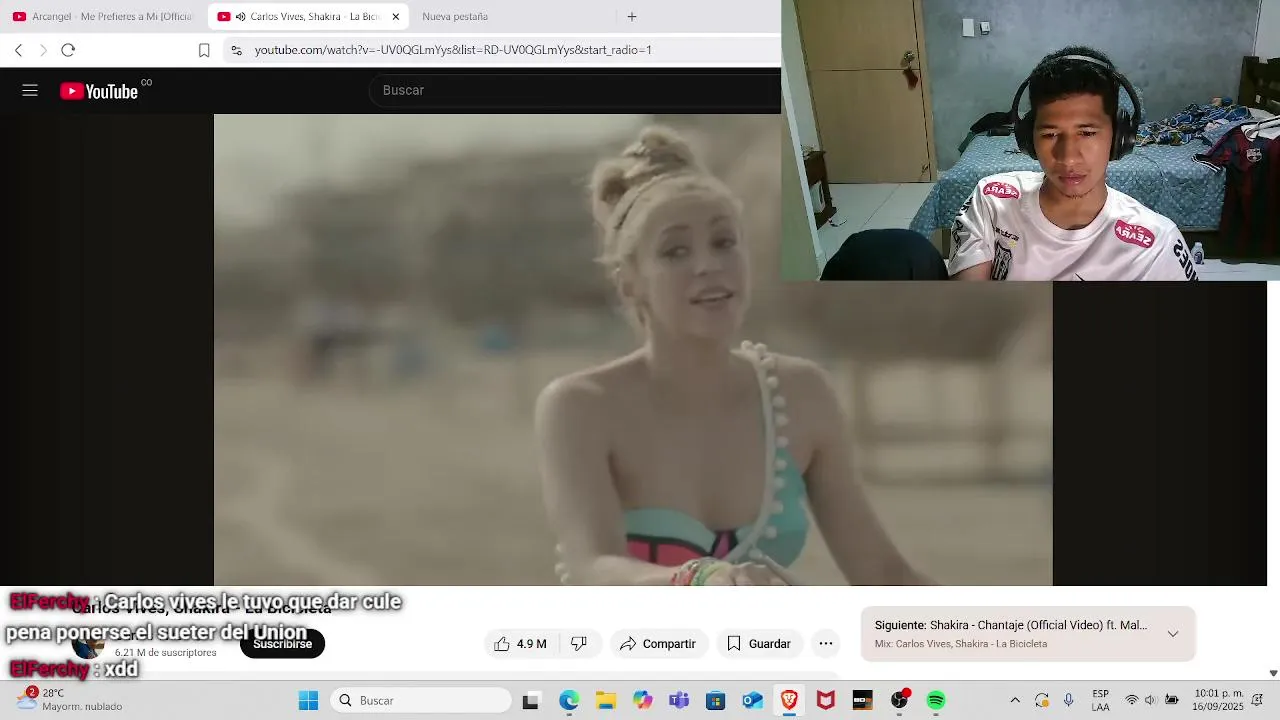This screenshot has width=1280, height=720.
Task: Open a new browser tab with plus
Action: [632, 16]
